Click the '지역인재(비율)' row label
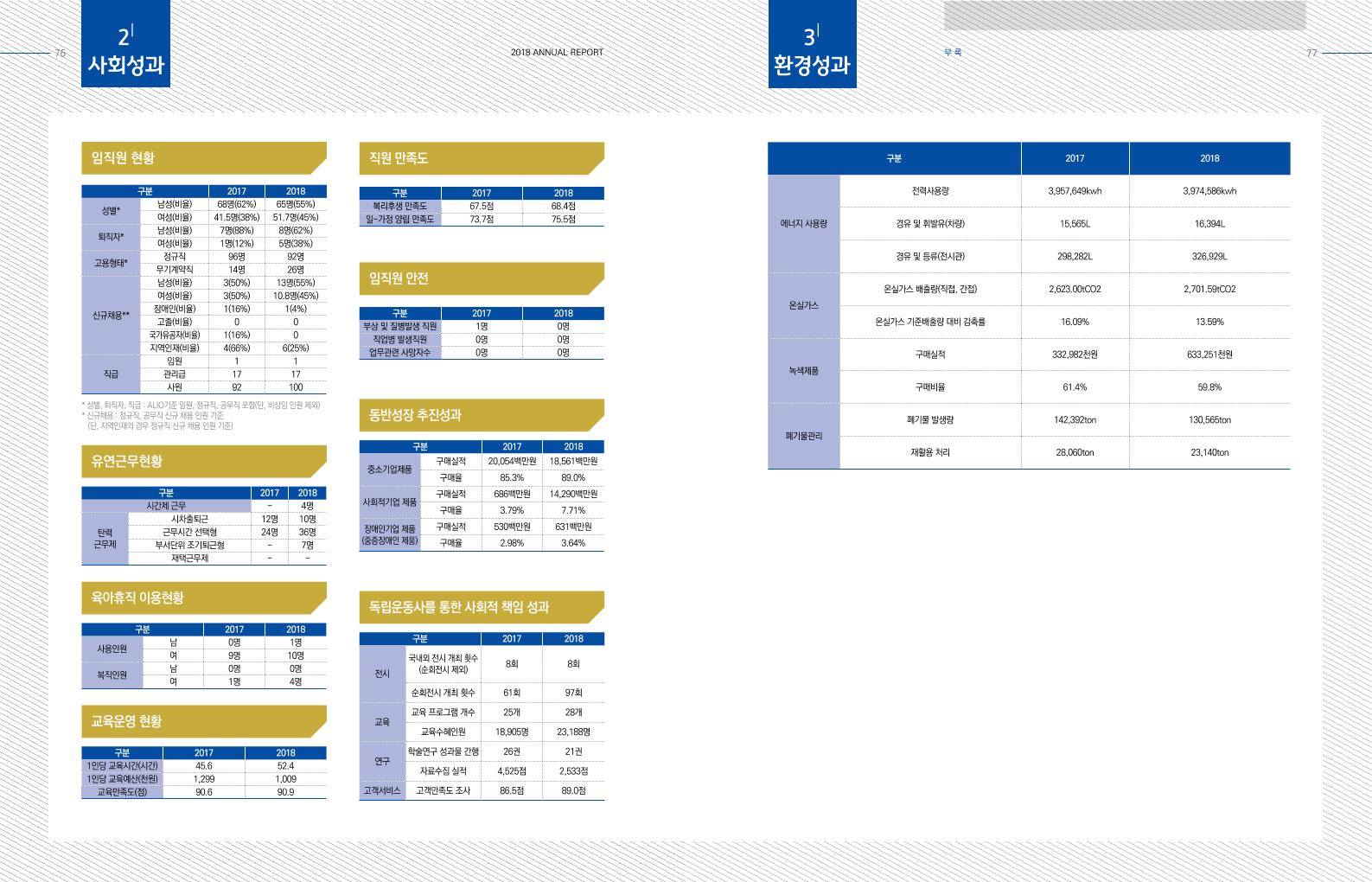The image size is (1372, 882). coord(175,348)
